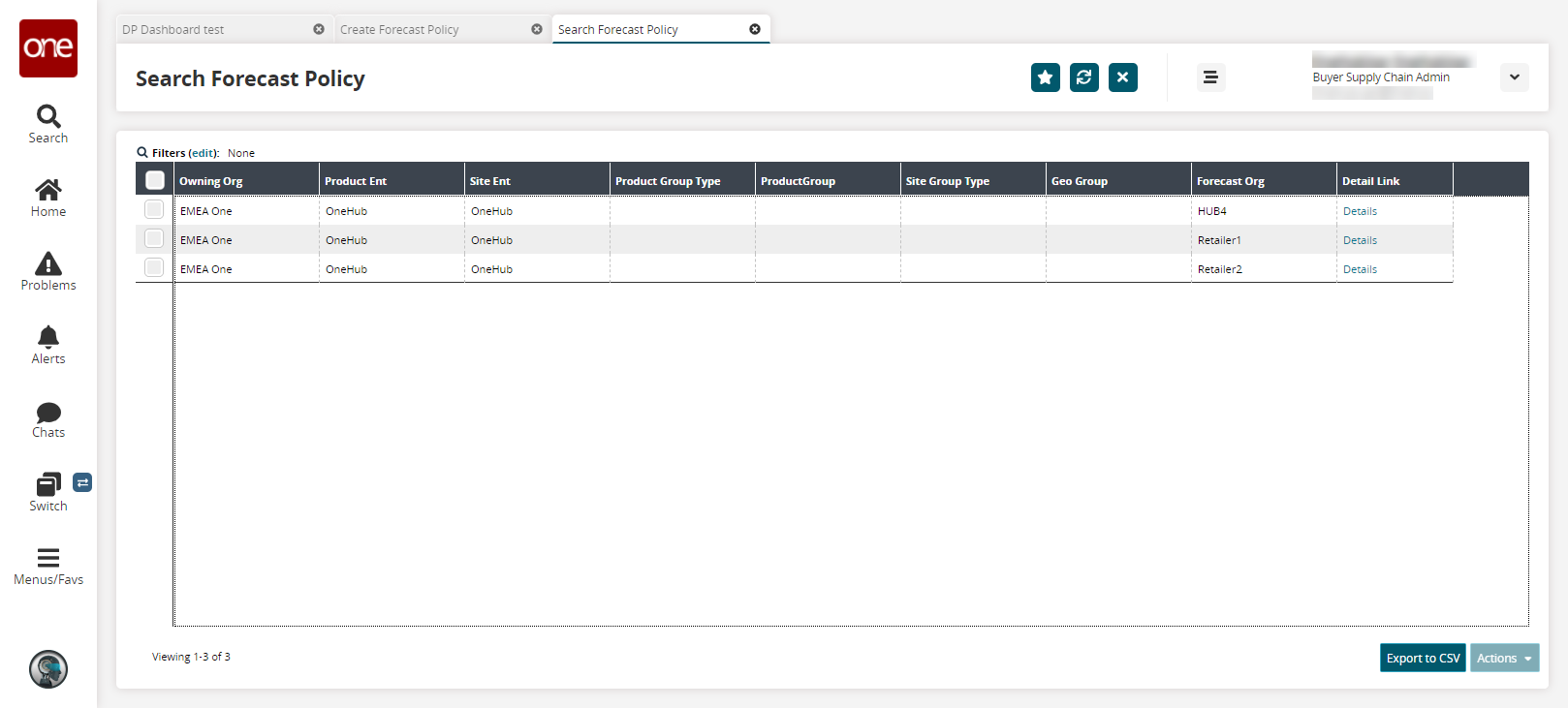Select the Retailer2 row checkbox

click(154, 267)
